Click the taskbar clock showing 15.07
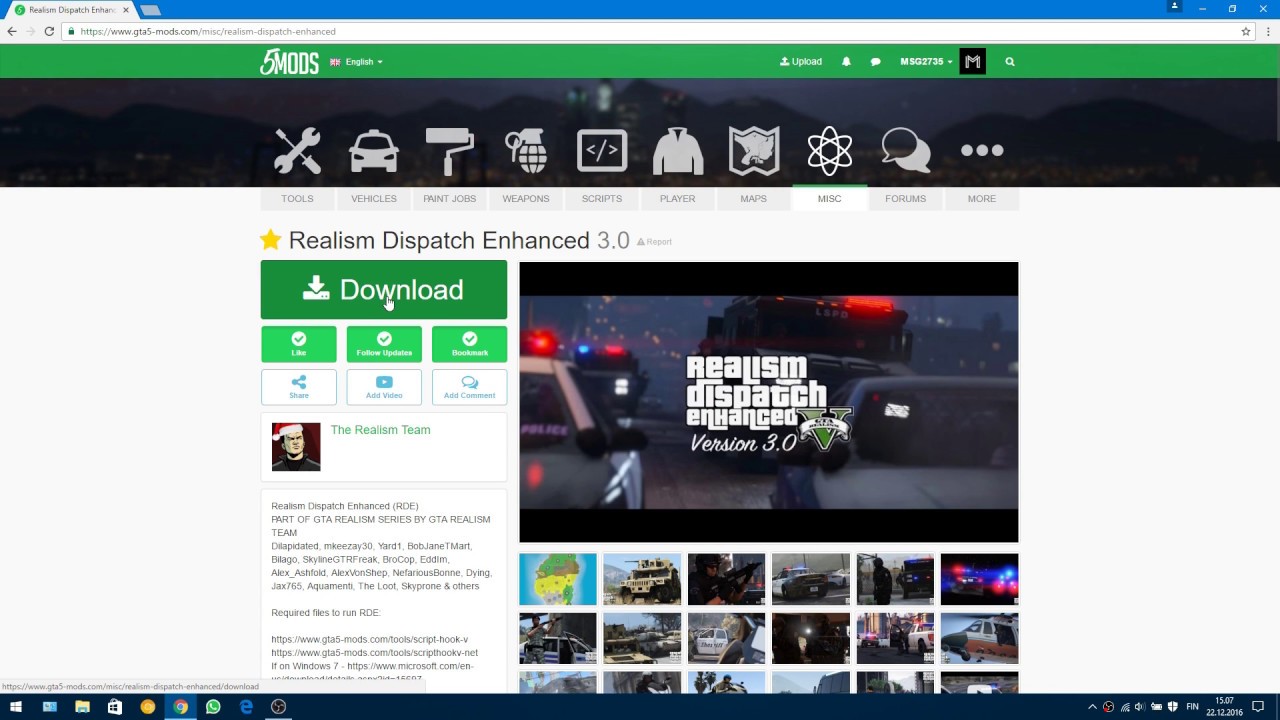The height and width of the screenshot is (720, 1280). (x=1225, y=707)
